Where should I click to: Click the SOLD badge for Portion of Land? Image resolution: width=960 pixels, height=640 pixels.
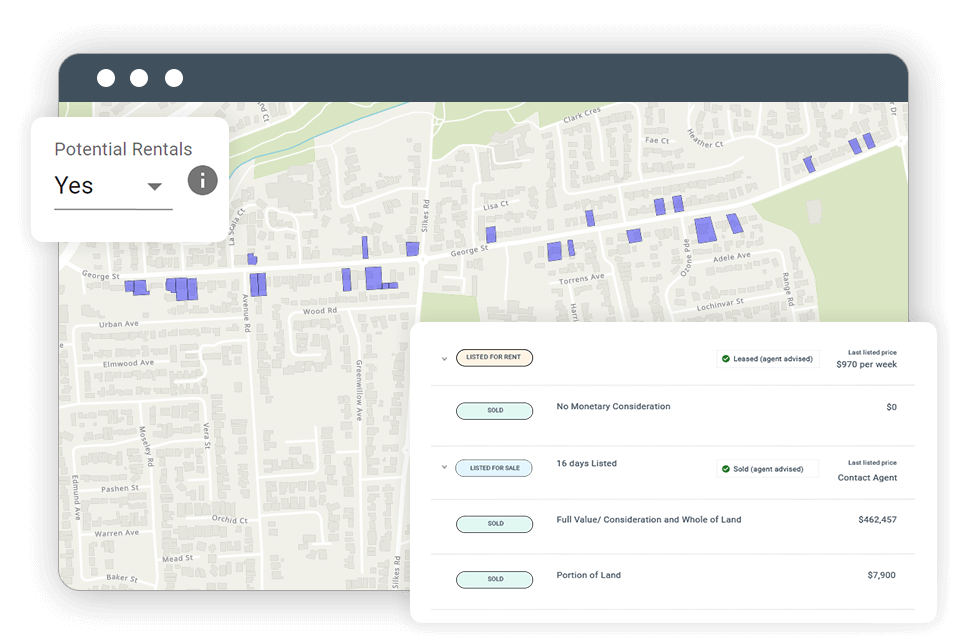pos(494,579)
